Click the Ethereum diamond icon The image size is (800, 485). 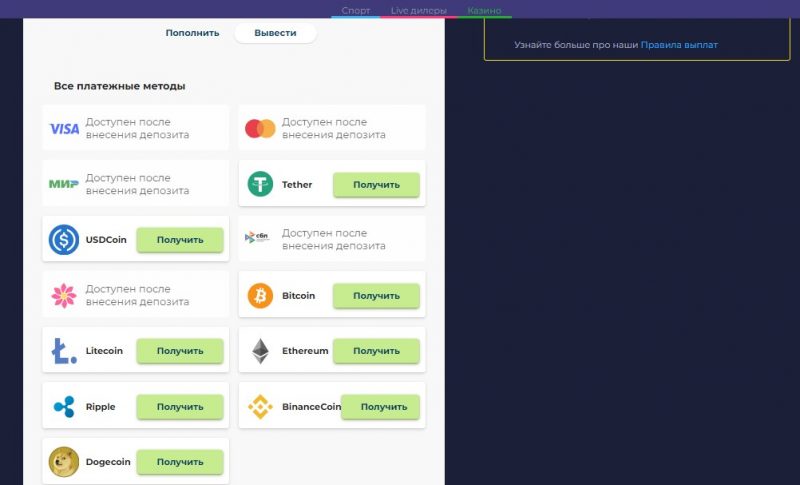[260, 351]
